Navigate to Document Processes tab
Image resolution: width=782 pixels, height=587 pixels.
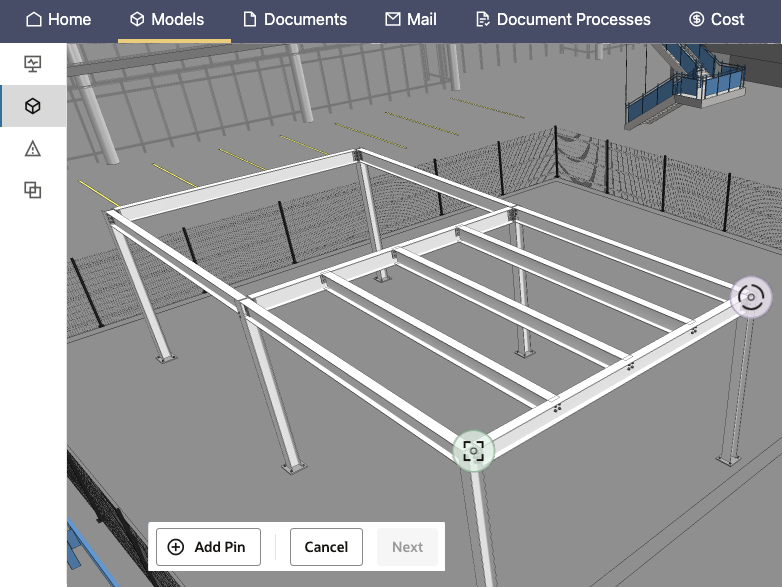(x=563, y=19)
